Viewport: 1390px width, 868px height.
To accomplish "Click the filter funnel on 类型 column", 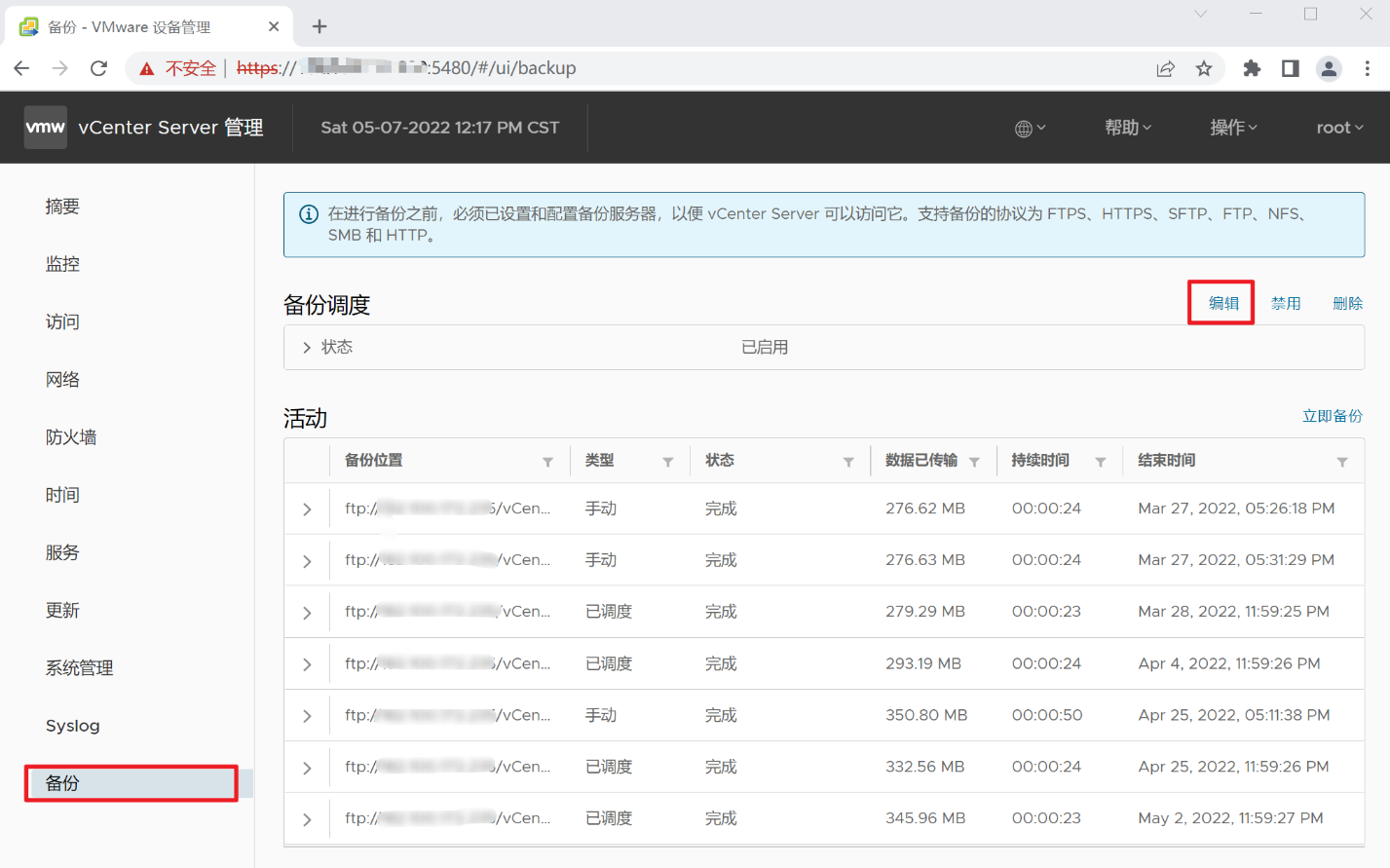I will [667, 461].
